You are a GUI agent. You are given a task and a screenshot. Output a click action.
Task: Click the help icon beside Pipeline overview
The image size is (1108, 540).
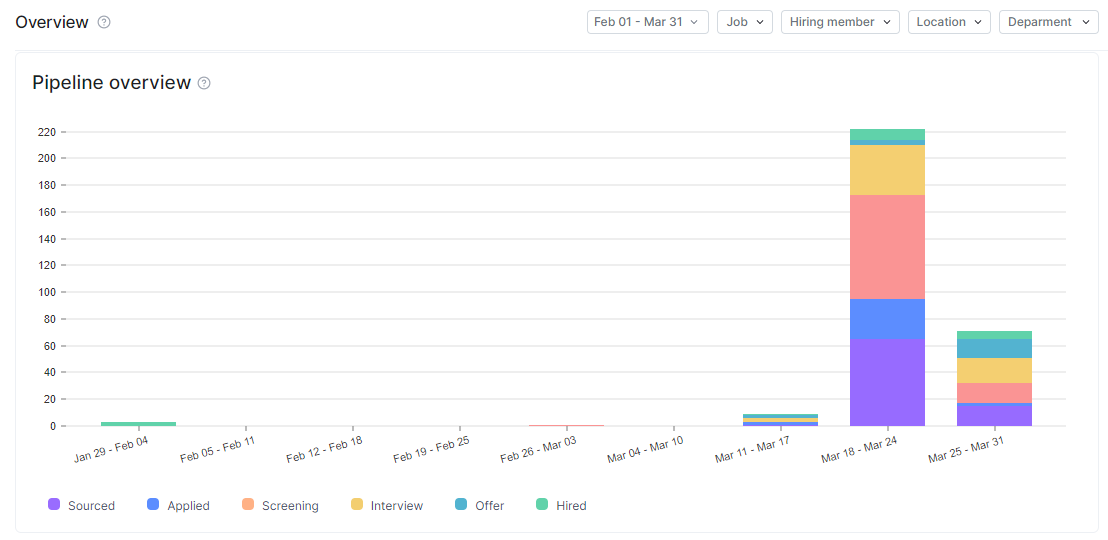tap(204, 83)
